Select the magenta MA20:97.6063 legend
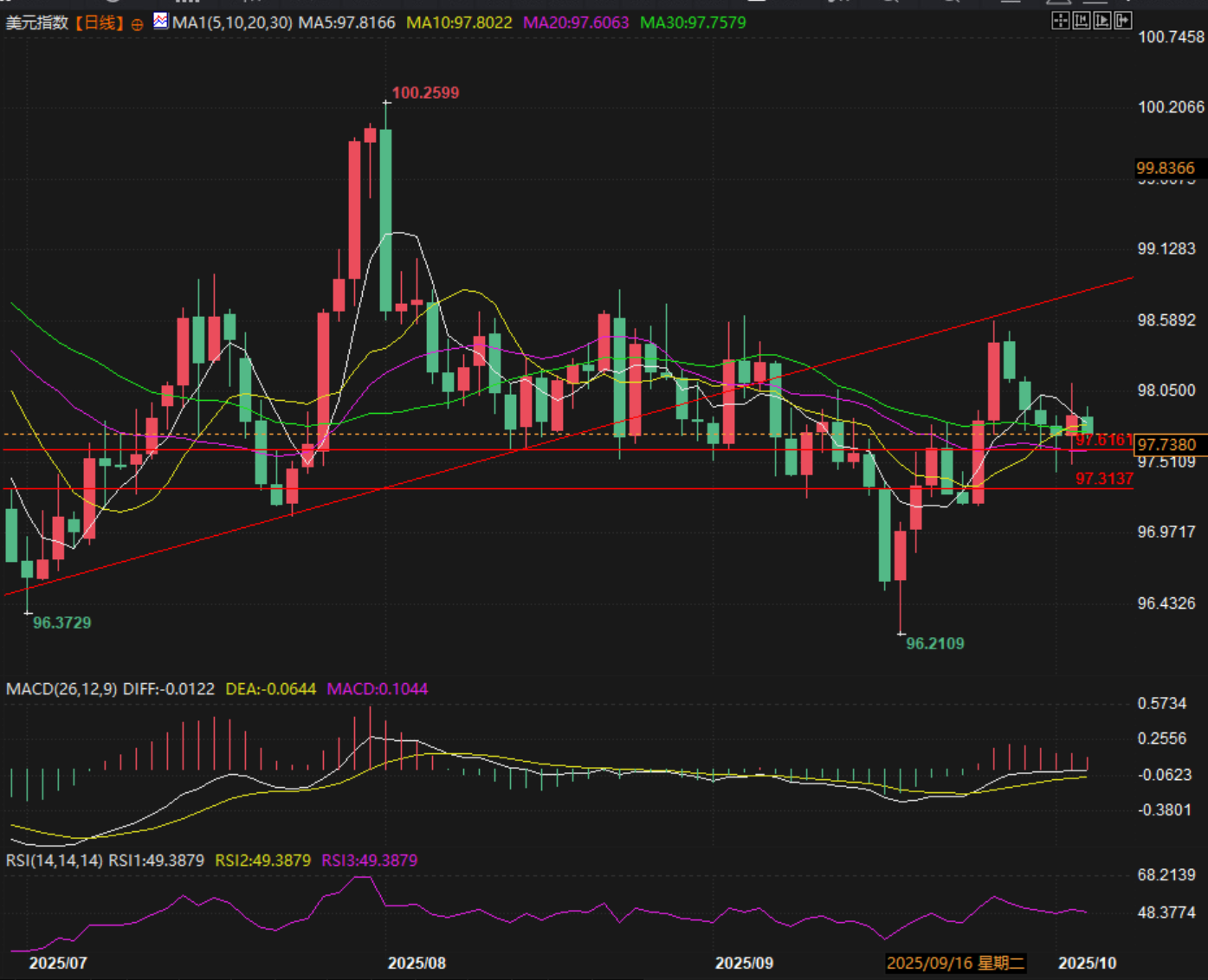This screenshot has width=1208, height=980. [x=576, y=23]
